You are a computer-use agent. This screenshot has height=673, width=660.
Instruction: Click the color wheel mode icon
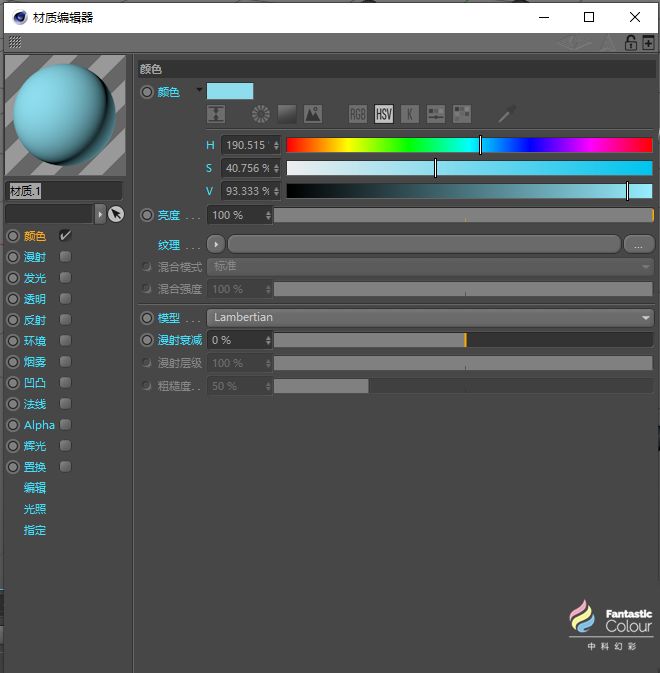pos(260,114)
